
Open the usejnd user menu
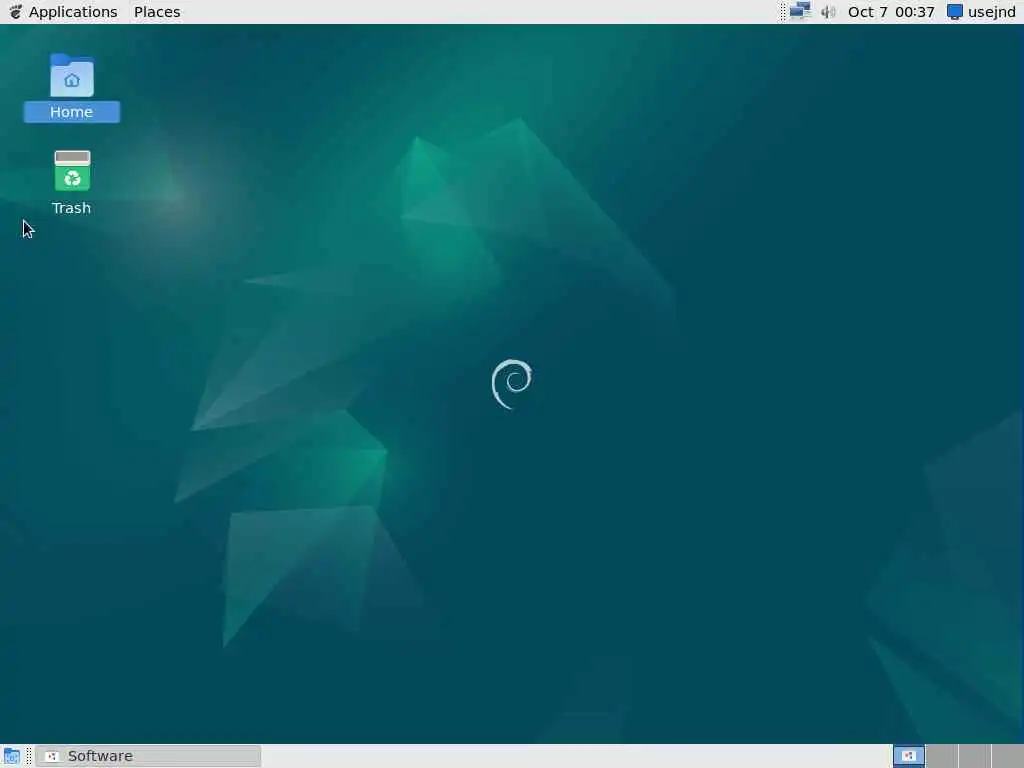pos(982,12)
